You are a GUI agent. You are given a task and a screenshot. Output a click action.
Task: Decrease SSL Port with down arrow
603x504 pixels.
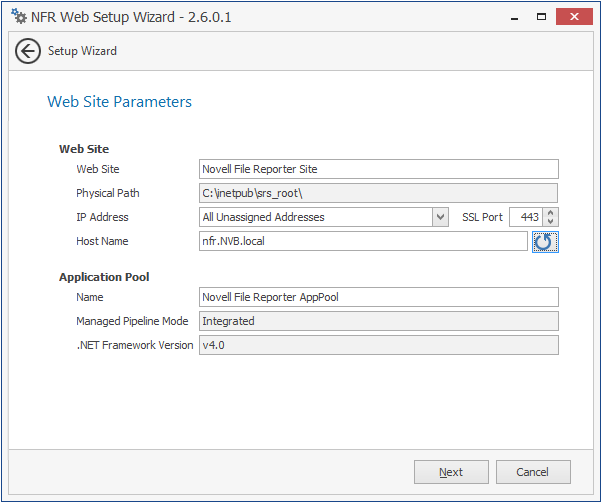point(551,222)
